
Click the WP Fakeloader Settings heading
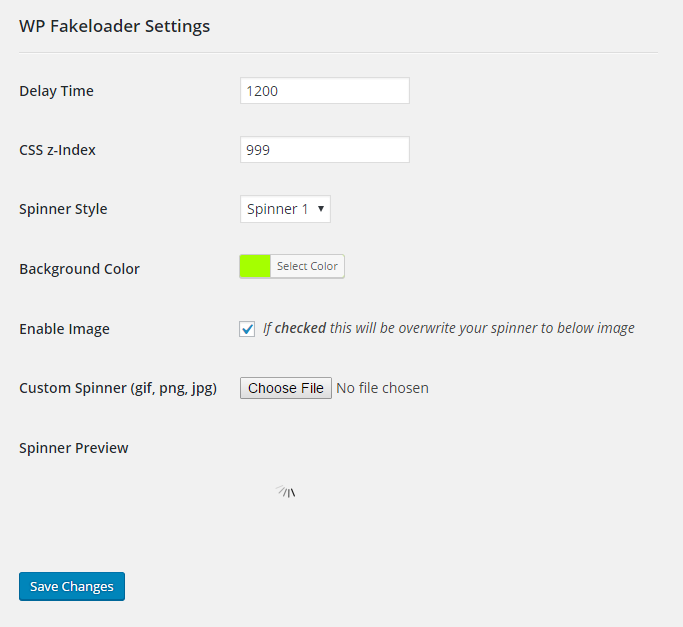114,26
